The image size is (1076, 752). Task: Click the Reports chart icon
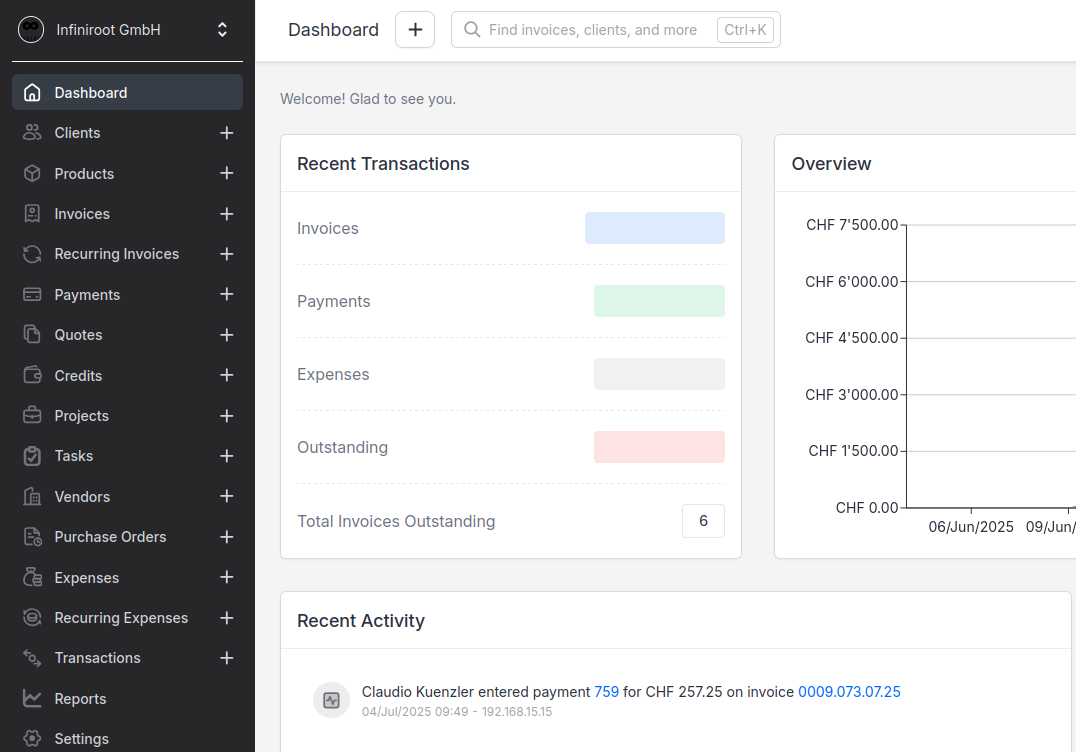point(32,698)
